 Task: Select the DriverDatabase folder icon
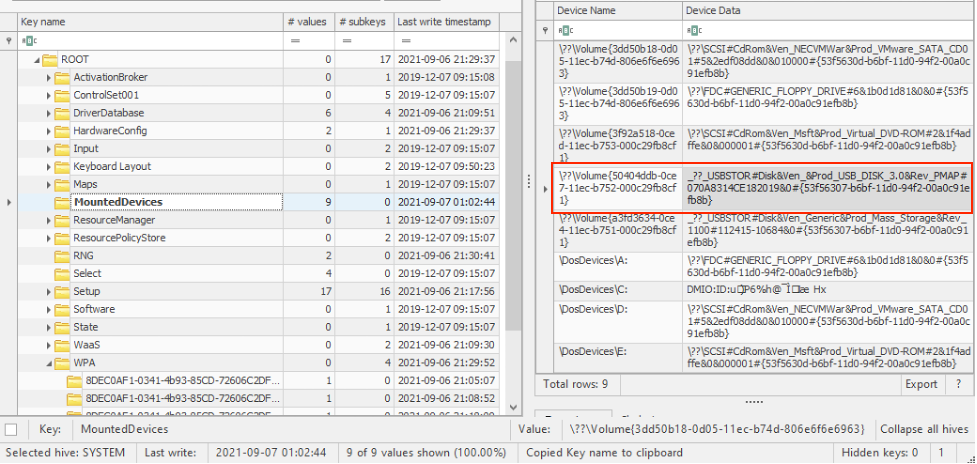click(x=62, y=113)
